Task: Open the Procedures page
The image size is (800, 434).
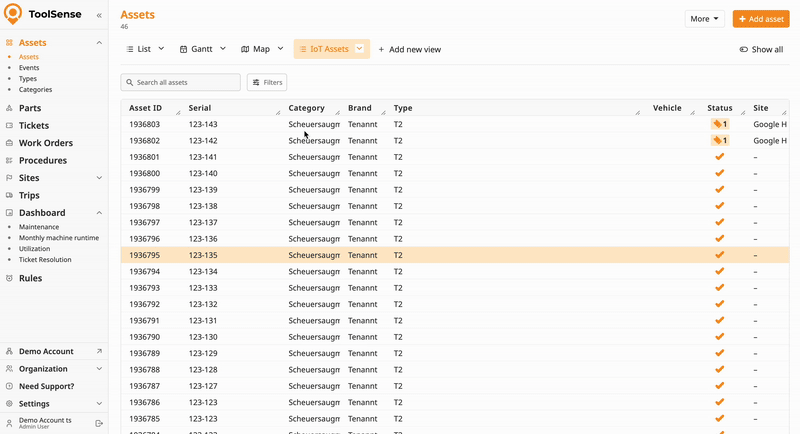Action: (x=43, y=160)
